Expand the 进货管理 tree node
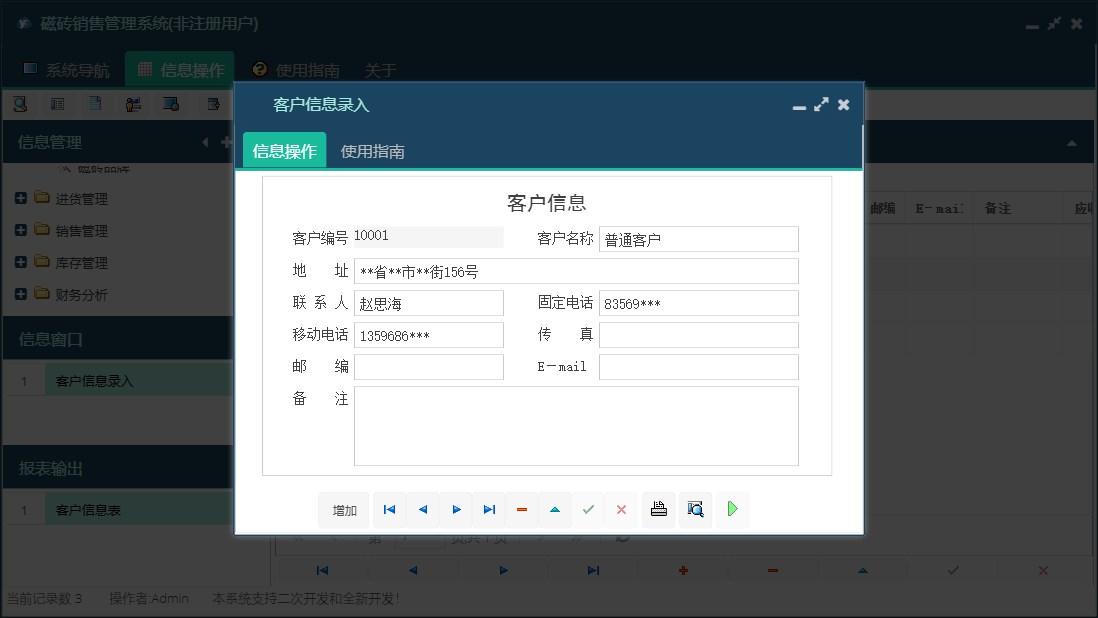Screen dimensions: 1098x618 coord(19,198)
